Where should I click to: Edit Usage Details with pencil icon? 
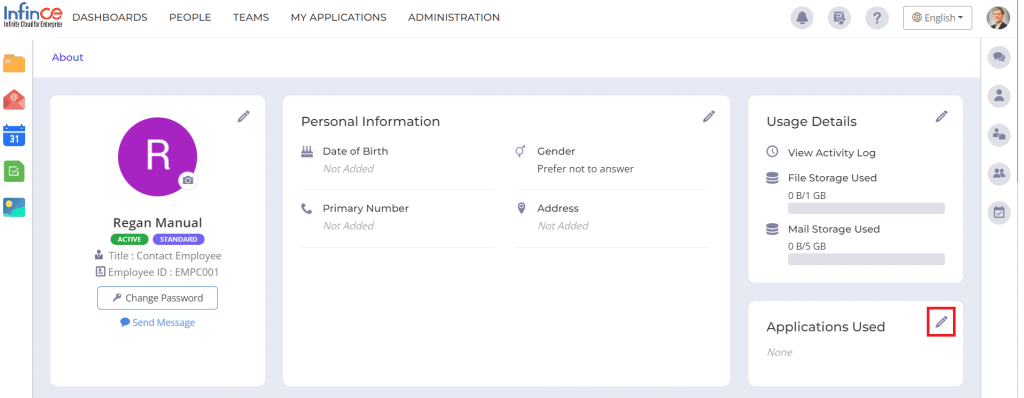click(941, 116)
